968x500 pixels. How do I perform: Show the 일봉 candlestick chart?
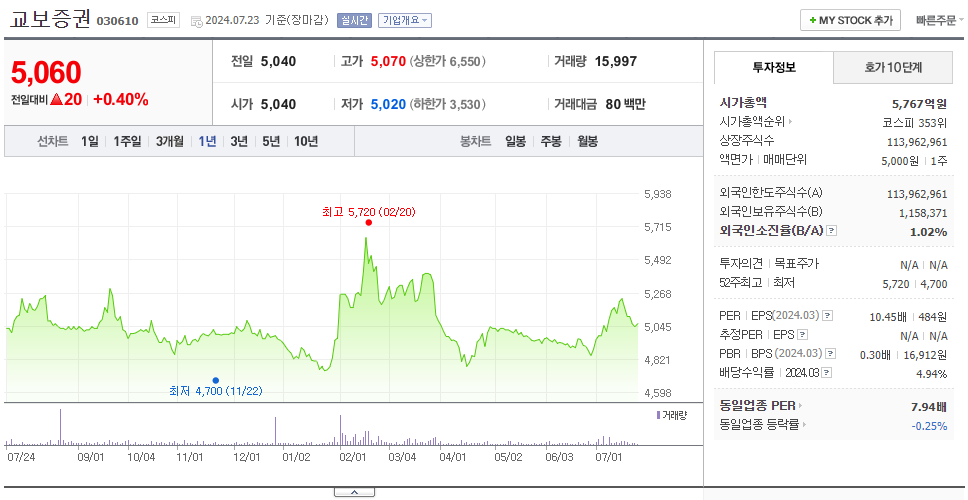click(515, 141)
